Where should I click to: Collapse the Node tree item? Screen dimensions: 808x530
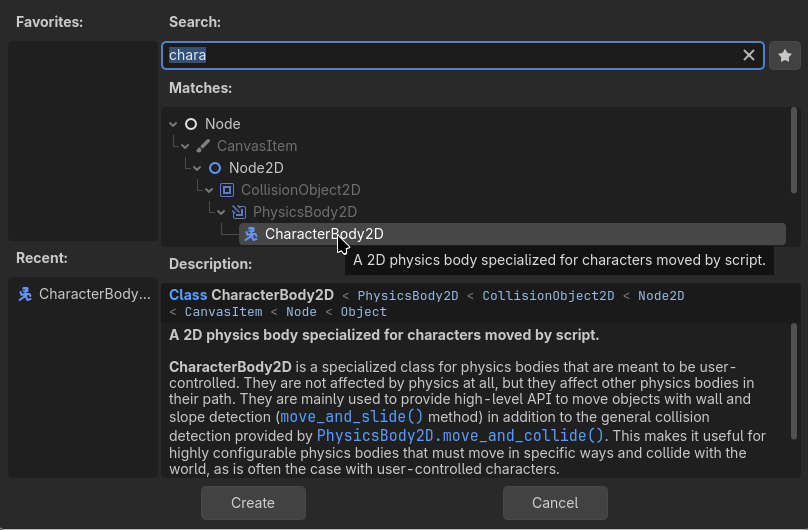point(173,124)
